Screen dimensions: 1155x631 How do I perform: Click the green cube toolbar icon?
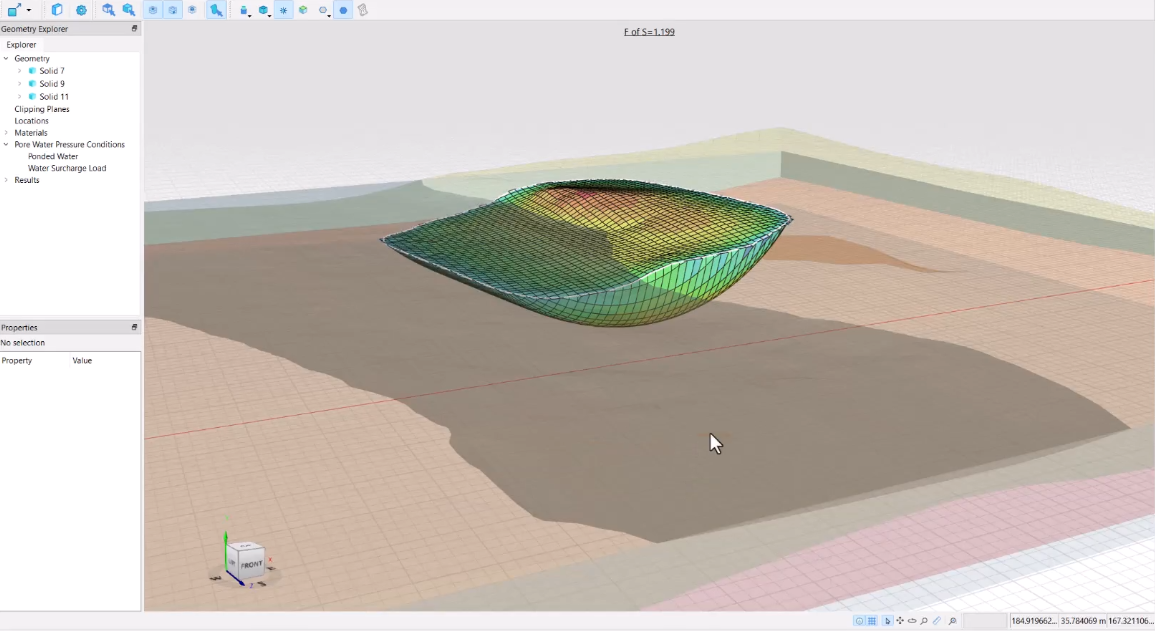(303, 10)
